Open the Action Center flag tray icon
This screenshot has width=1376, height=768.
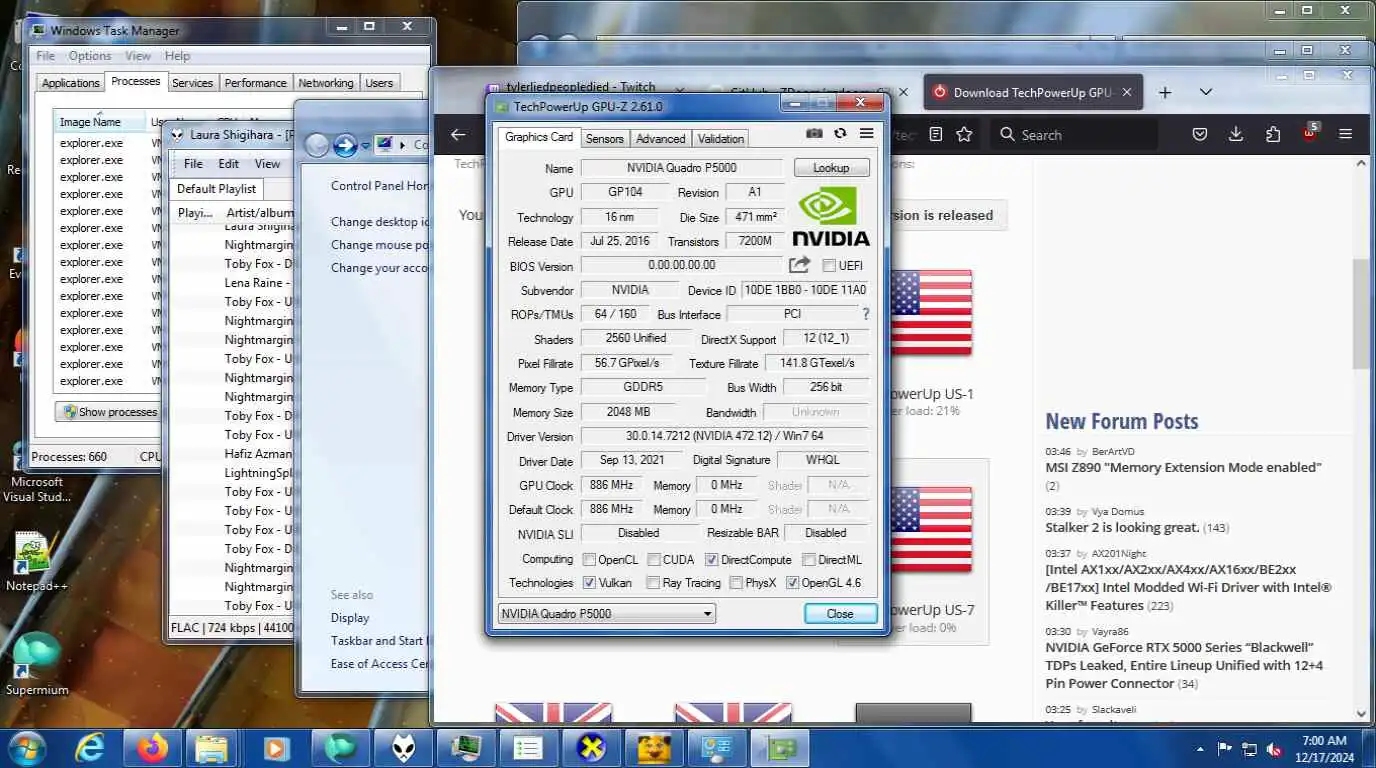(x=1224, y=749)
